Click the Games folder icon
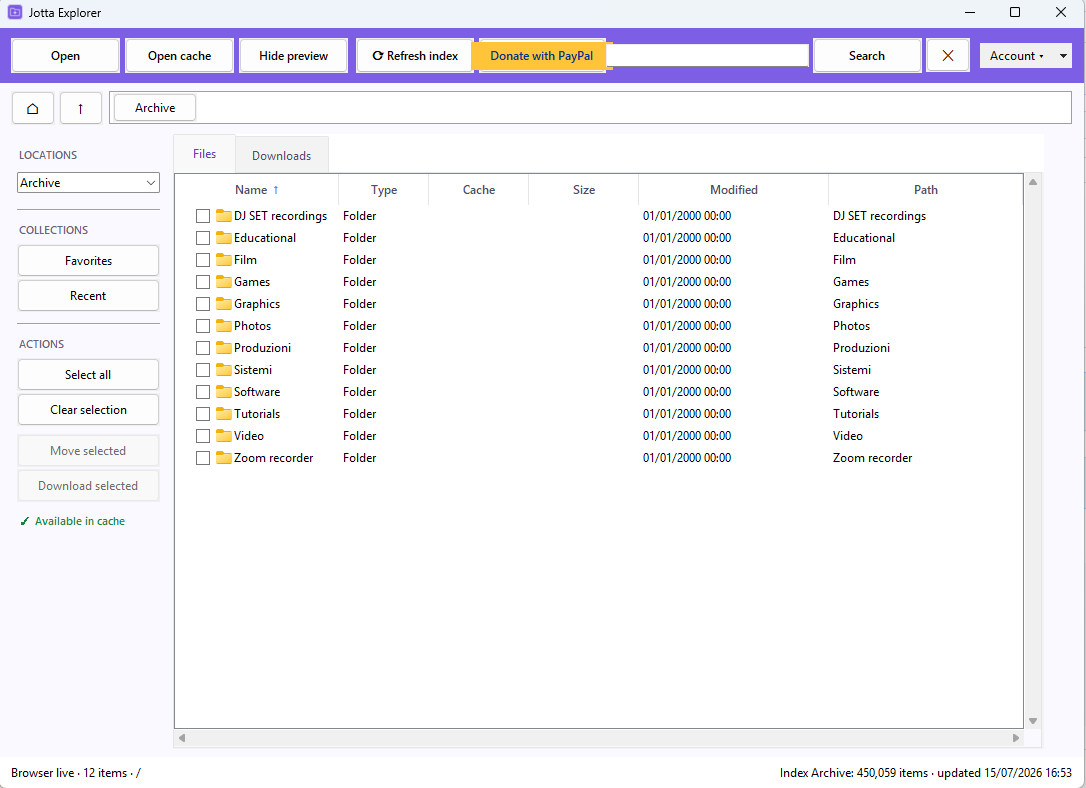The image size is (1086, 788). (223, 282)
